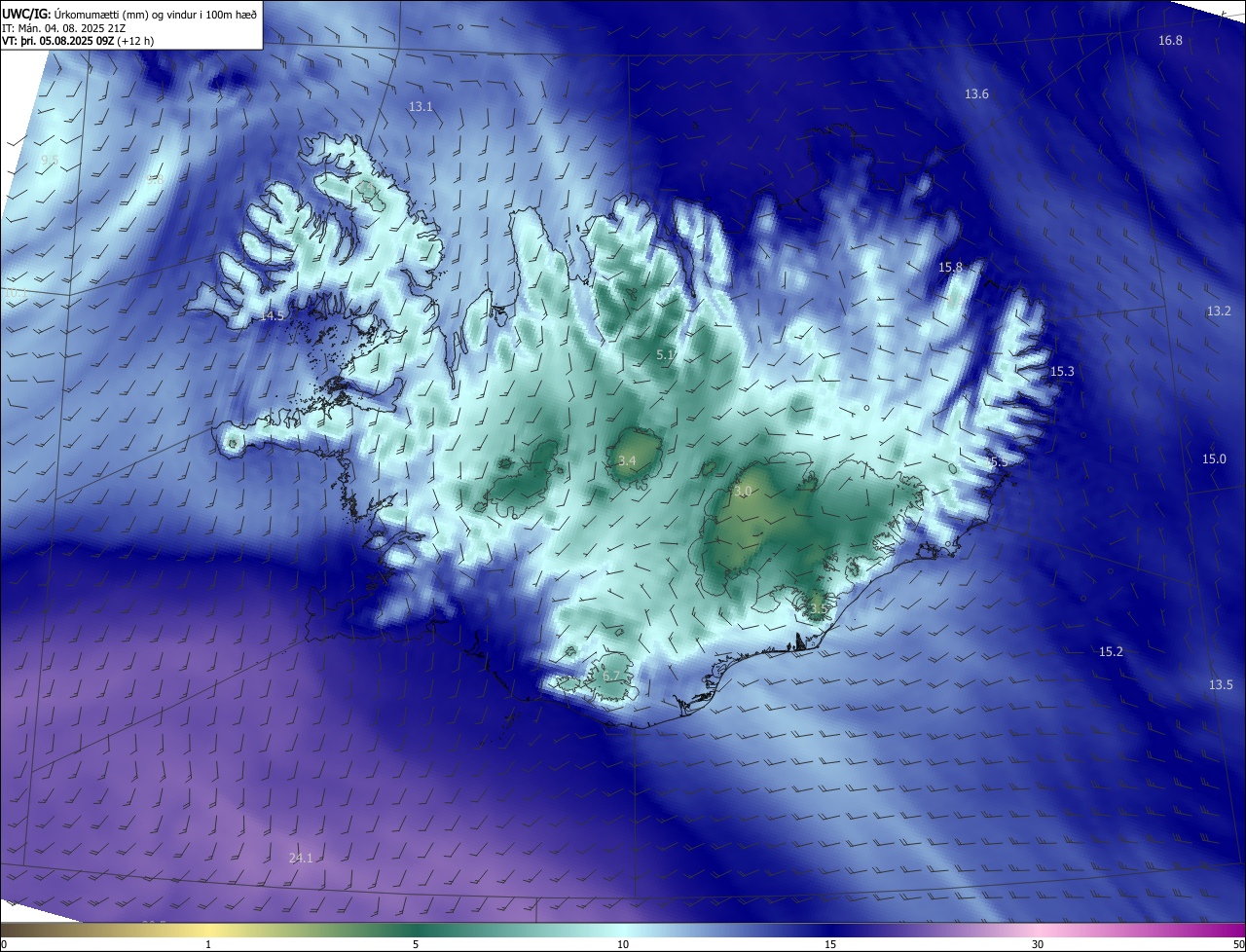Click the '1' label on the color scale
The height and width of the screenshot is (952, 1246).
point(208,945)
